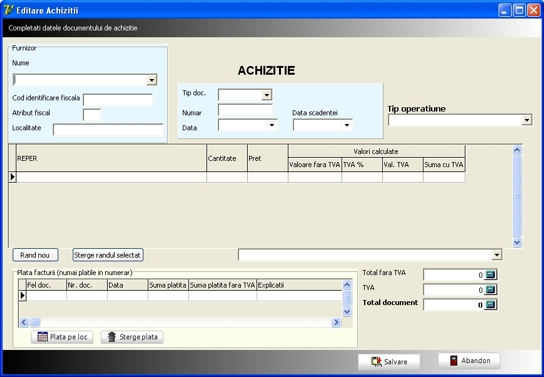The height and width of the screenshot is (377, 544).
Task: Minimize the Editare Achizitii window
Action: click(x=505, y=10)
